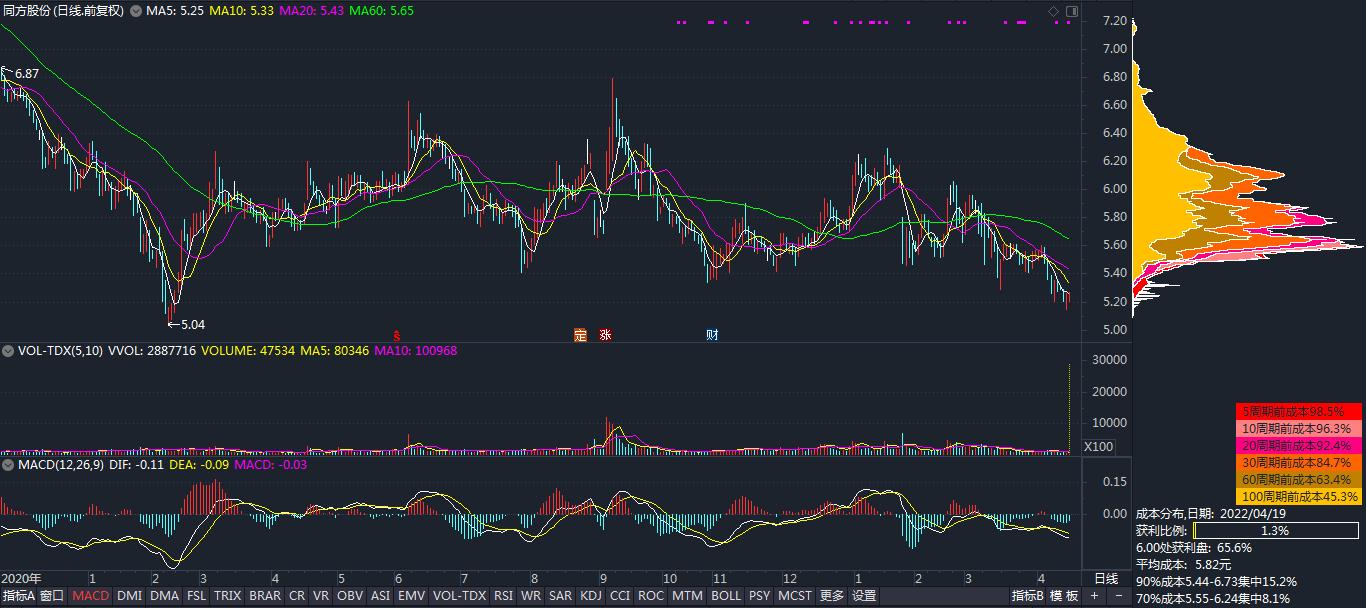The height and width of the screenshot is (608, 1366).
Task: Select the ASI indicator tab
Action: point(380,596)
